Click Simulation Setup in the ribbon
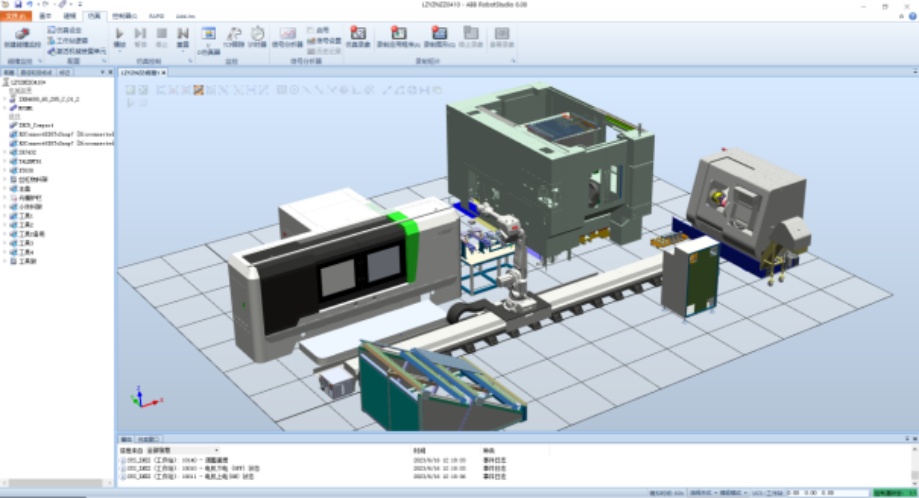This screenshot has width=919, height=498. tap(67, 31)
